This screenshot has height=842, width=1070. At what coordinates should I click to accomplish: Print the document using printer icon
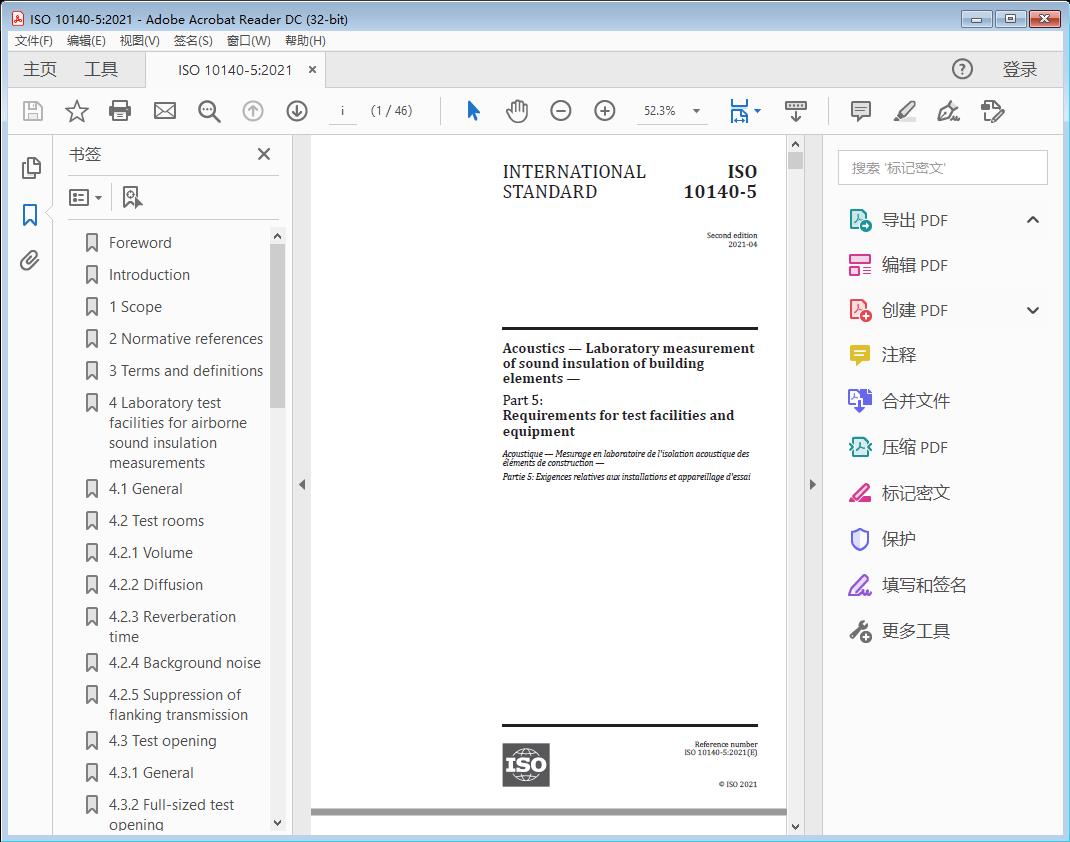coord(120,111)
